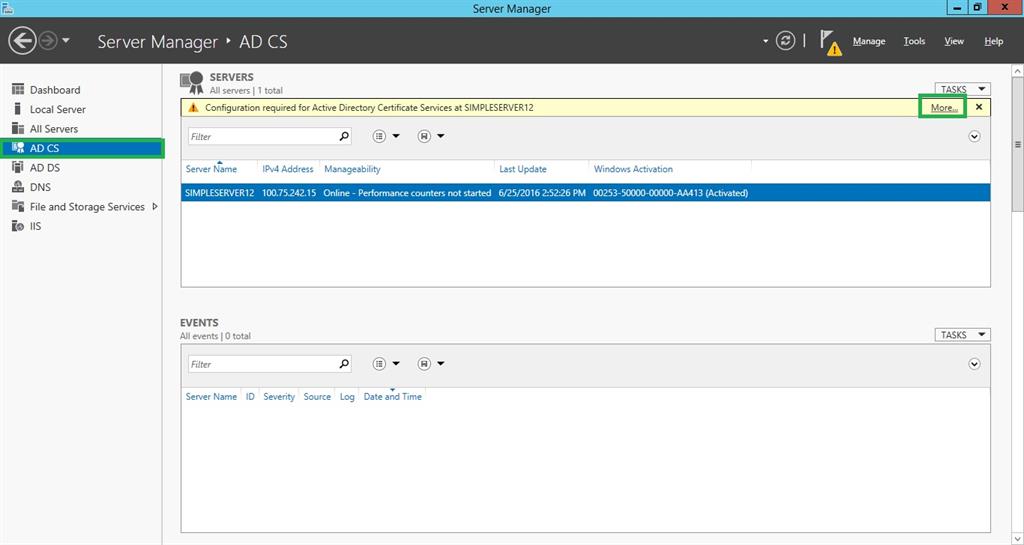
Task: Expand the Servers filter section chevron
Action: click(974, 136)
